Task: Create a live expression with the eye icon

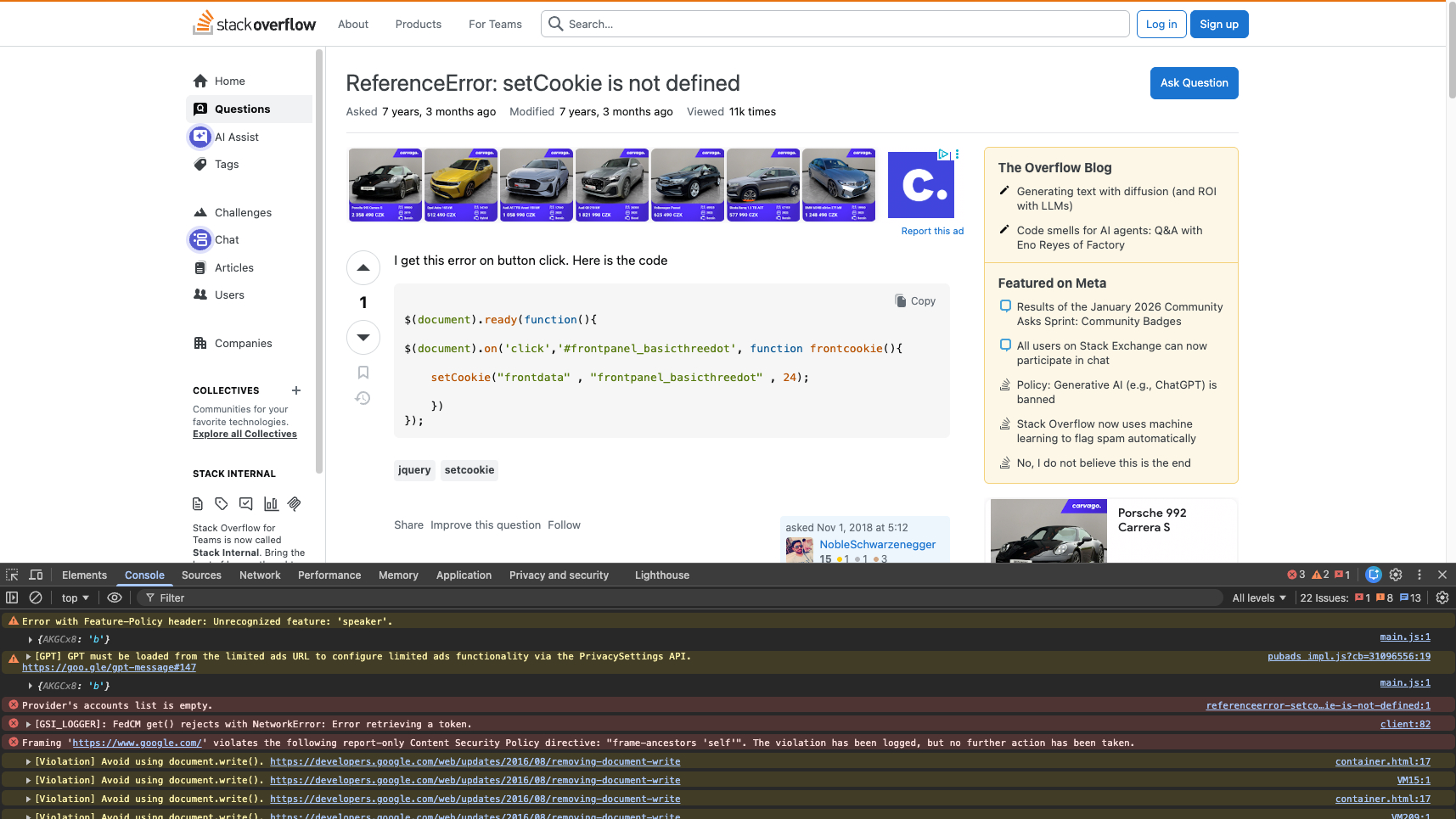Action: [x=115, y=597]
